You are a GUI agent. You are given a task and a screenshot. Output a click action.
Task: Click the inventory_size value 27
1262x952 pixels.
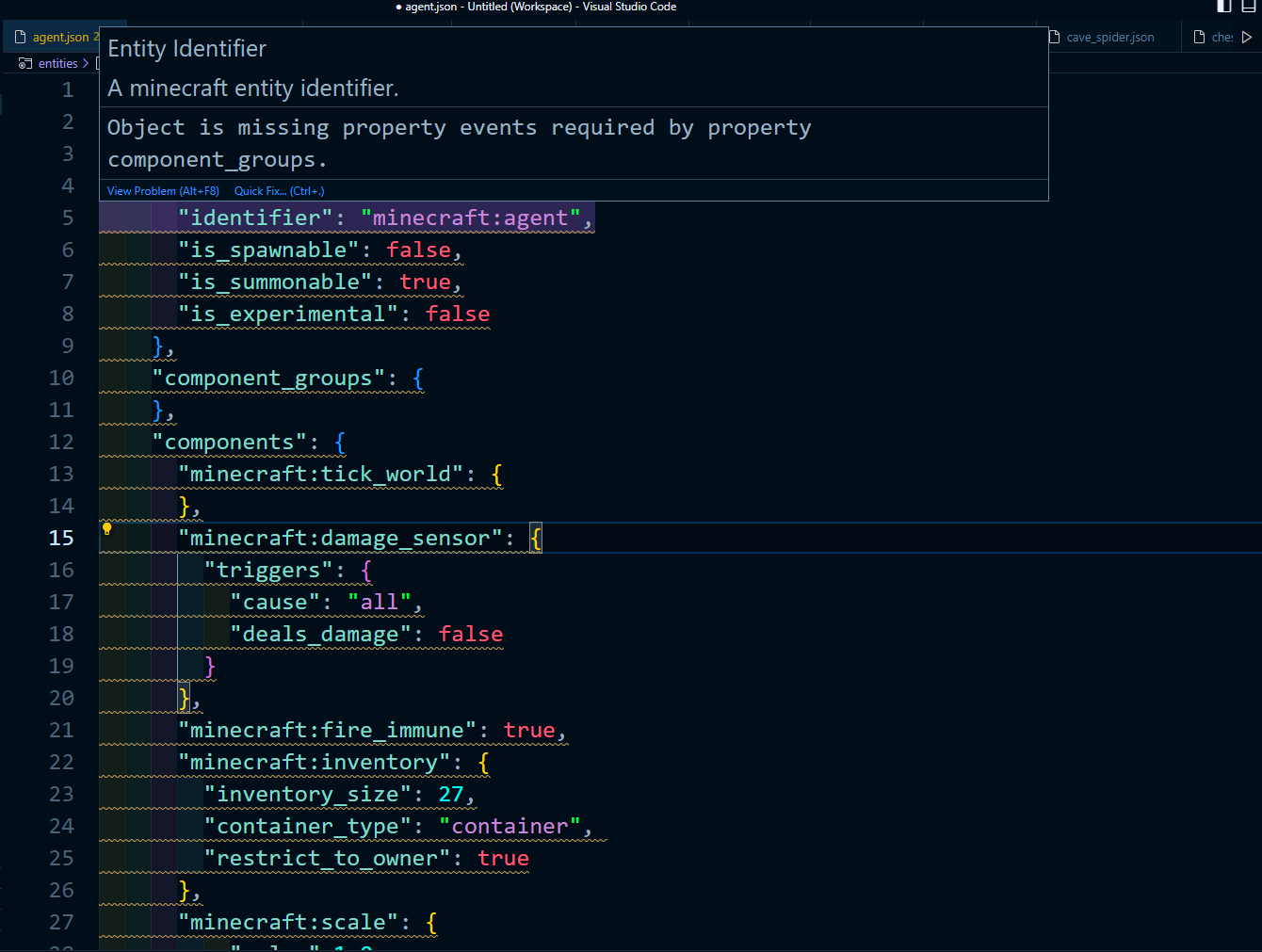[x=449, y=793]
